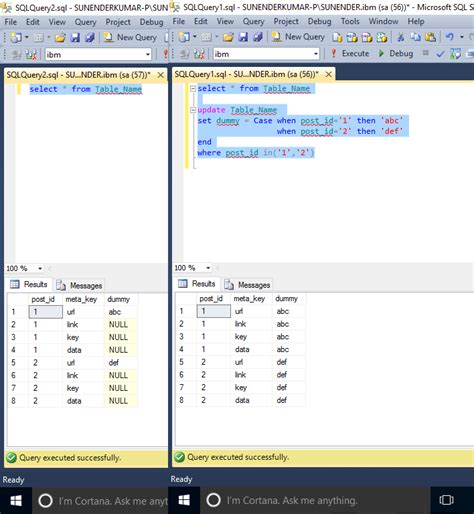Image resolution: width=474 pixels, height=514 pixels.
Task: Click New Query button in right toolbar
Action: click(x=298, y=37)
